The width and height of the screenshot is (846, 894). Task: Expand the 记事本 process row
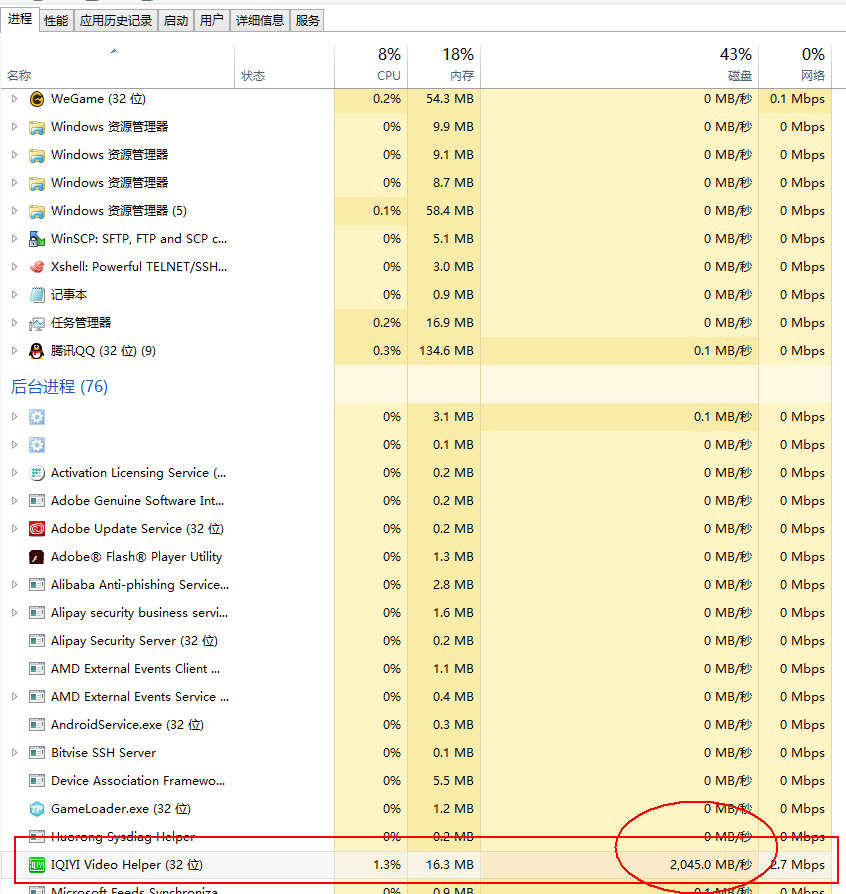pos(14,294)
